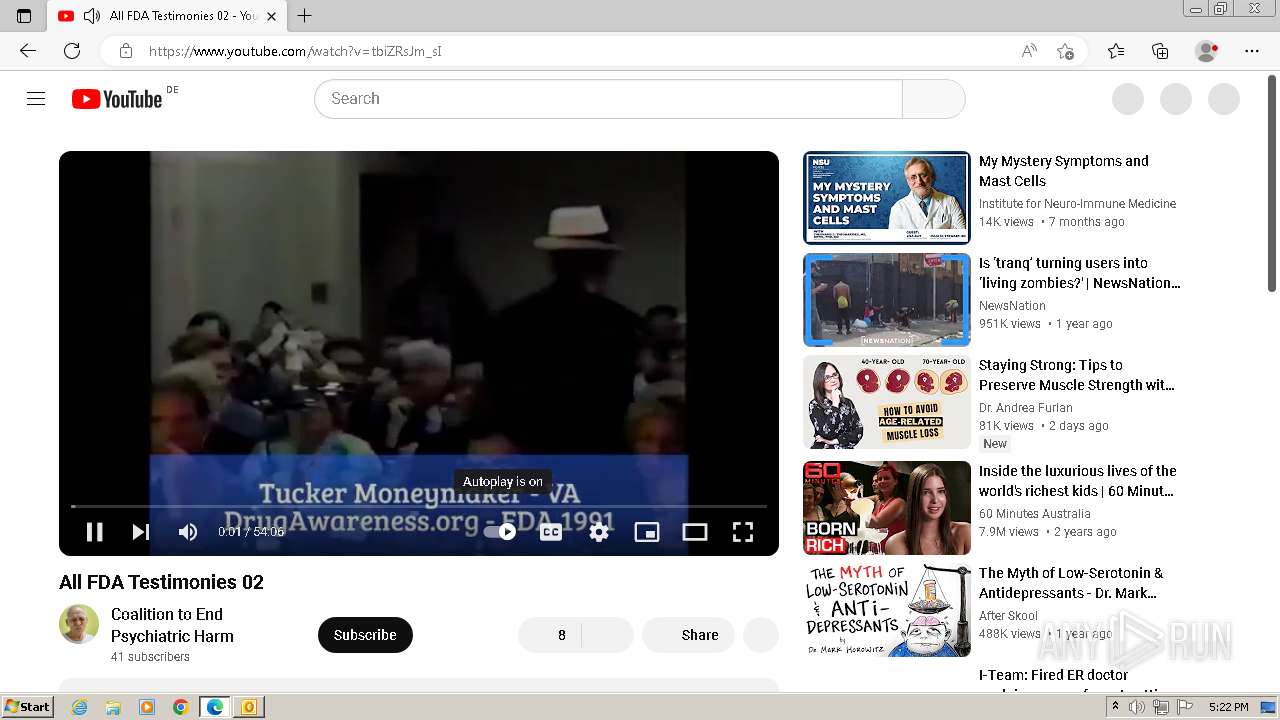Mute the video volume icon
This screenshot has width=1280, height=720.
188,532
